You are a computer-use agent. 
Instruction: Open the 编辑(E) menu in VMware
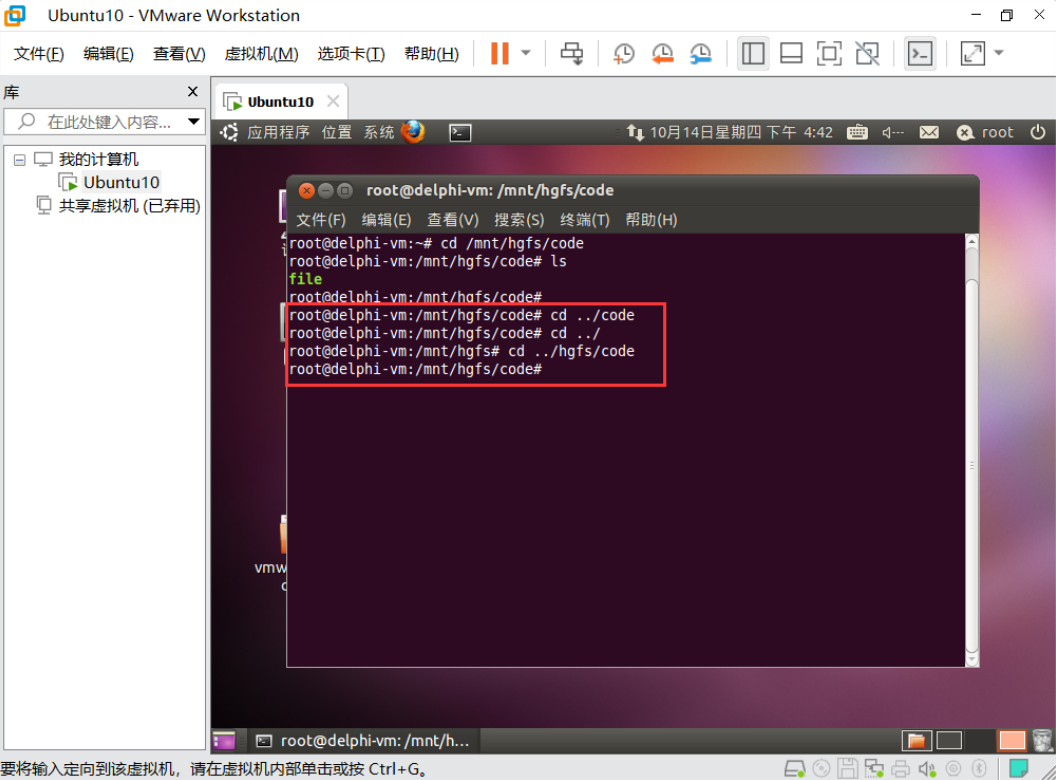(x=108, y=54)
